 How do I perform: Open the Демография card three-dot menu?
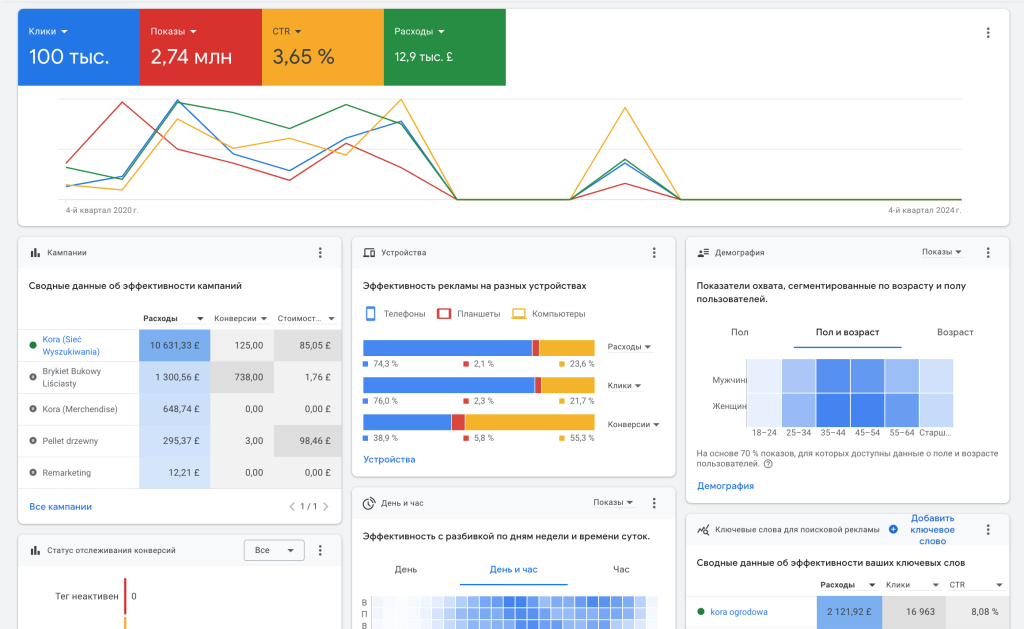(988, 253)
